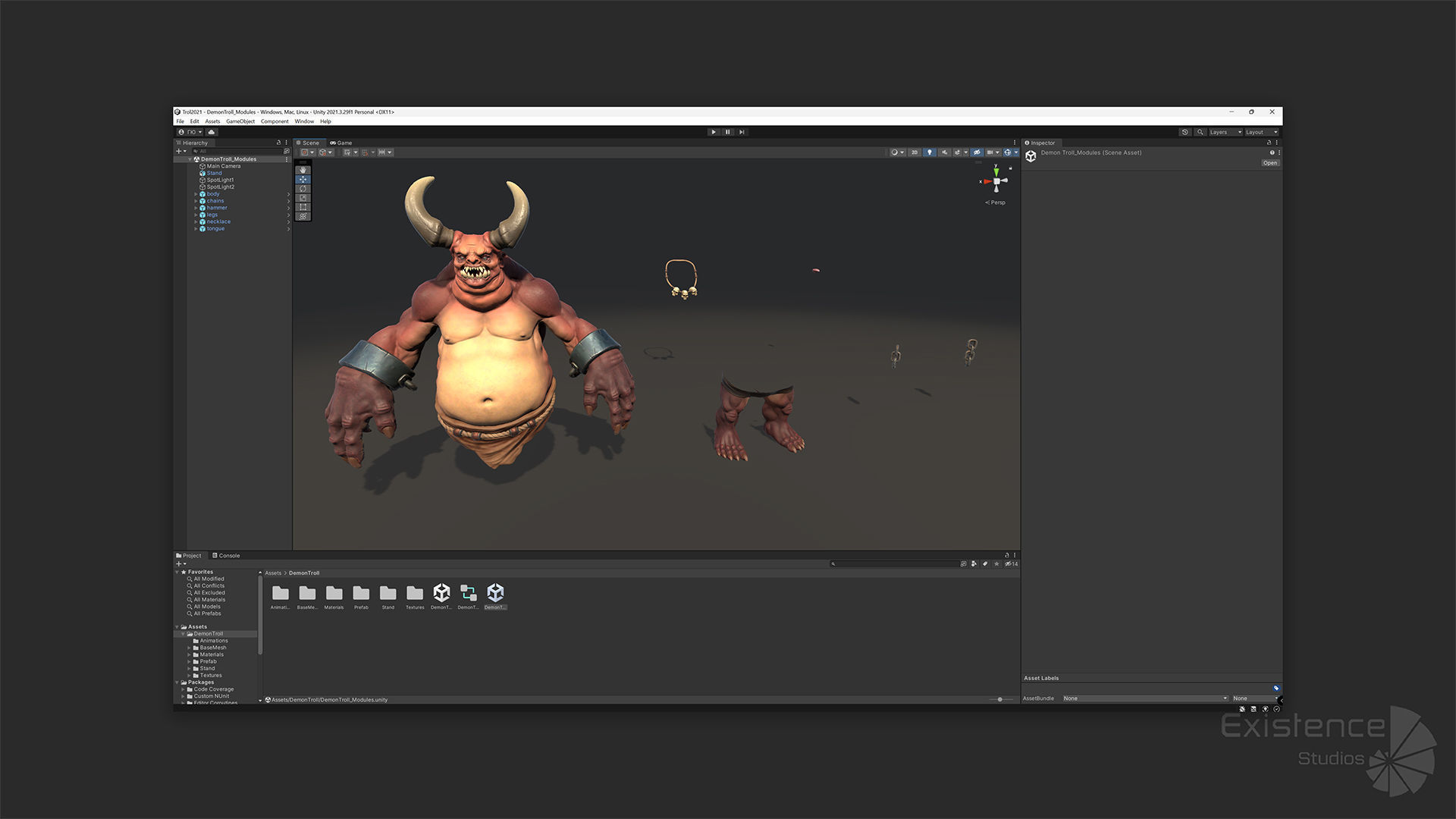The image size is (1456, 819).
Task: Click the Assets breadcrumb link
Action: [x=273, y=573]
